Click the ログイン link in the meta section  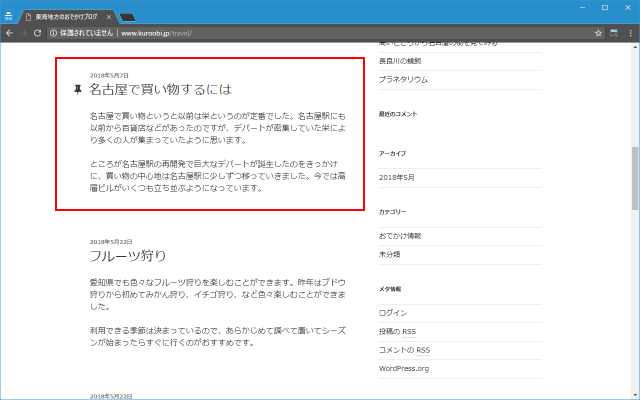[x=393, y=313]
